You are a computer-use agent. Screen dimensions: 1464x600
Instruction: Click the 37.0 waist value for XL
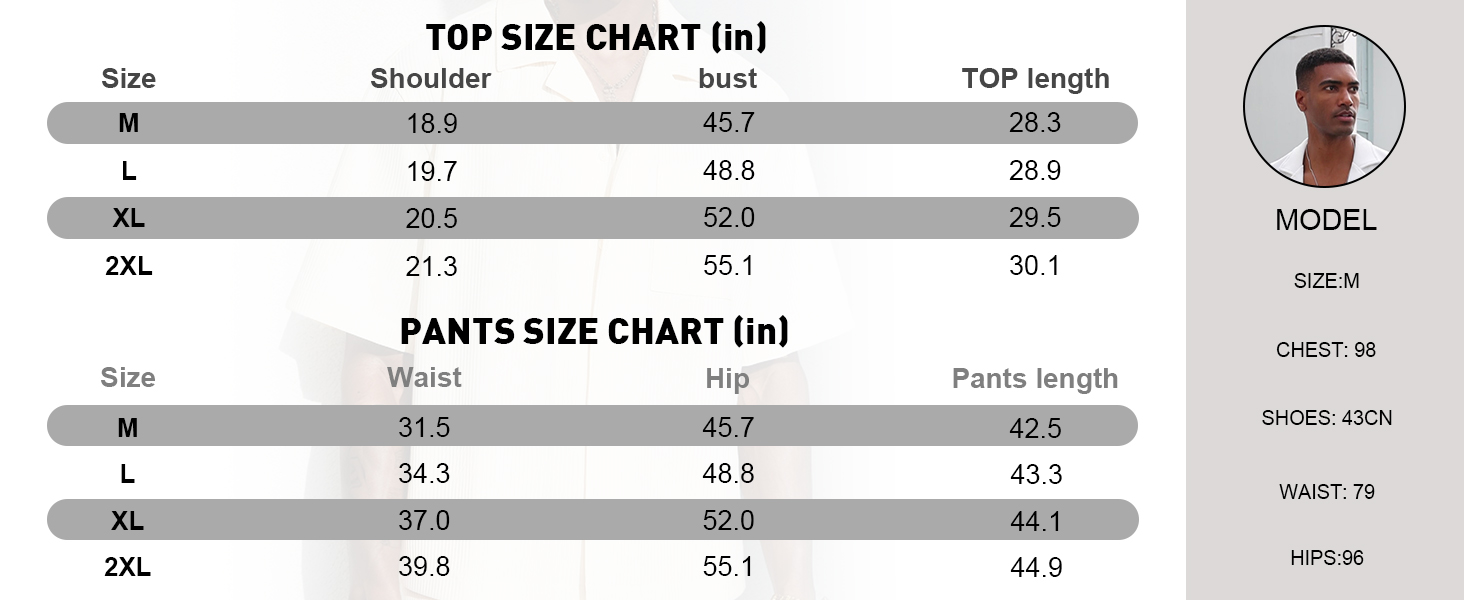[x=424, y=521]
